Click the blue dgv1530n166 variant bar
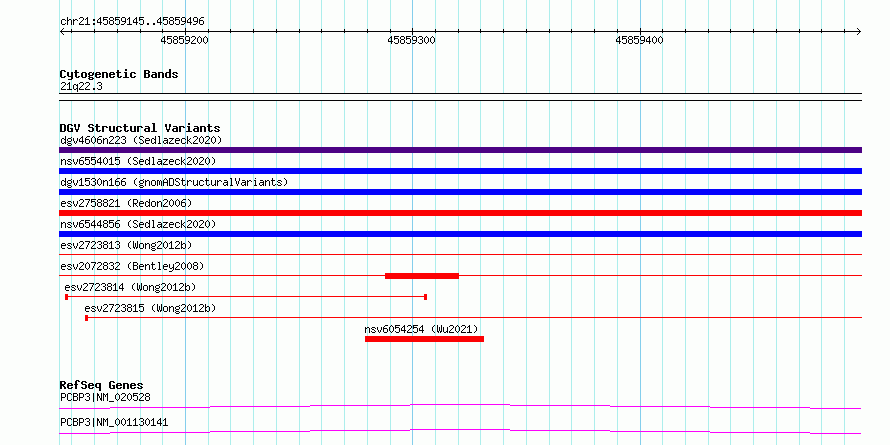The width and height of the screenshot is (890, 445). (460, 192)
